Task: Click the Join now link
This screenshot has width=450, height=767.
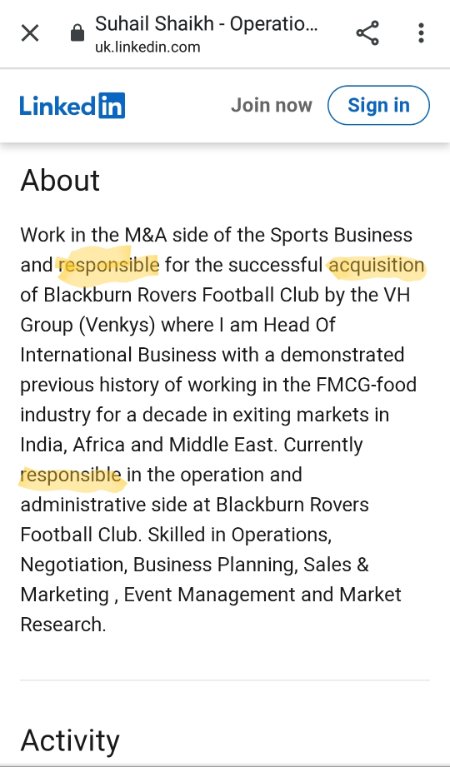Action: point(271,105)
